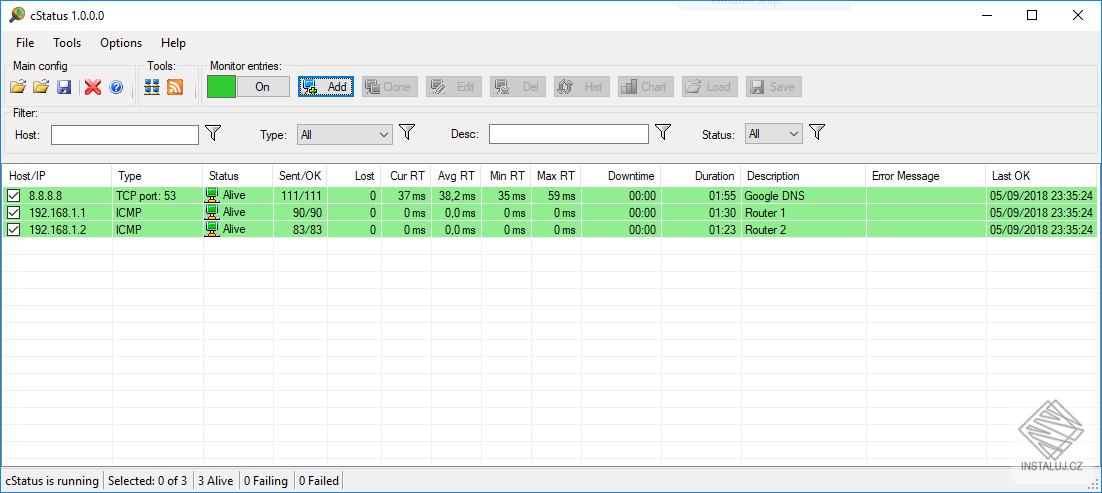The width and height of the screenshot is (1102, 493).
Task: Select the Router 2 description cell
Action: pos(803,229)
